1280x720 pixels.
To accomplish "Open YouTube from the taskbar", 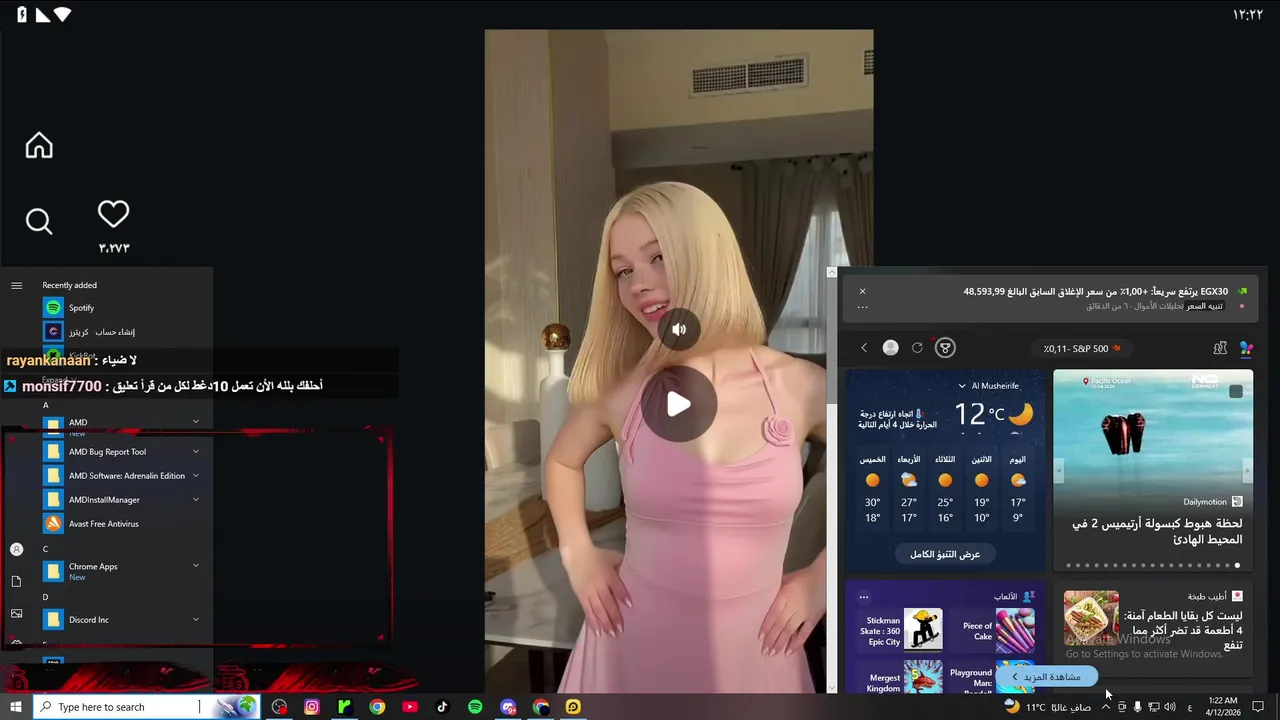I will [x=409, y=707].
